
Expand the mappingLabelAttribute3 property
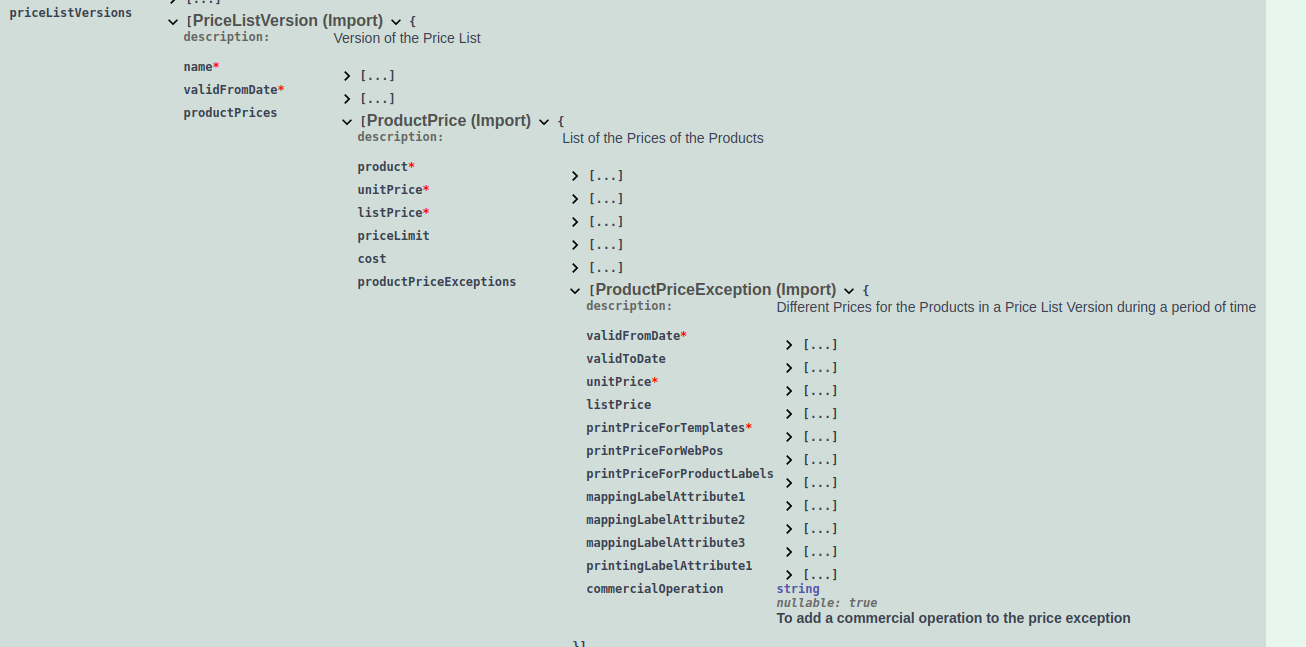click(789, 552)
